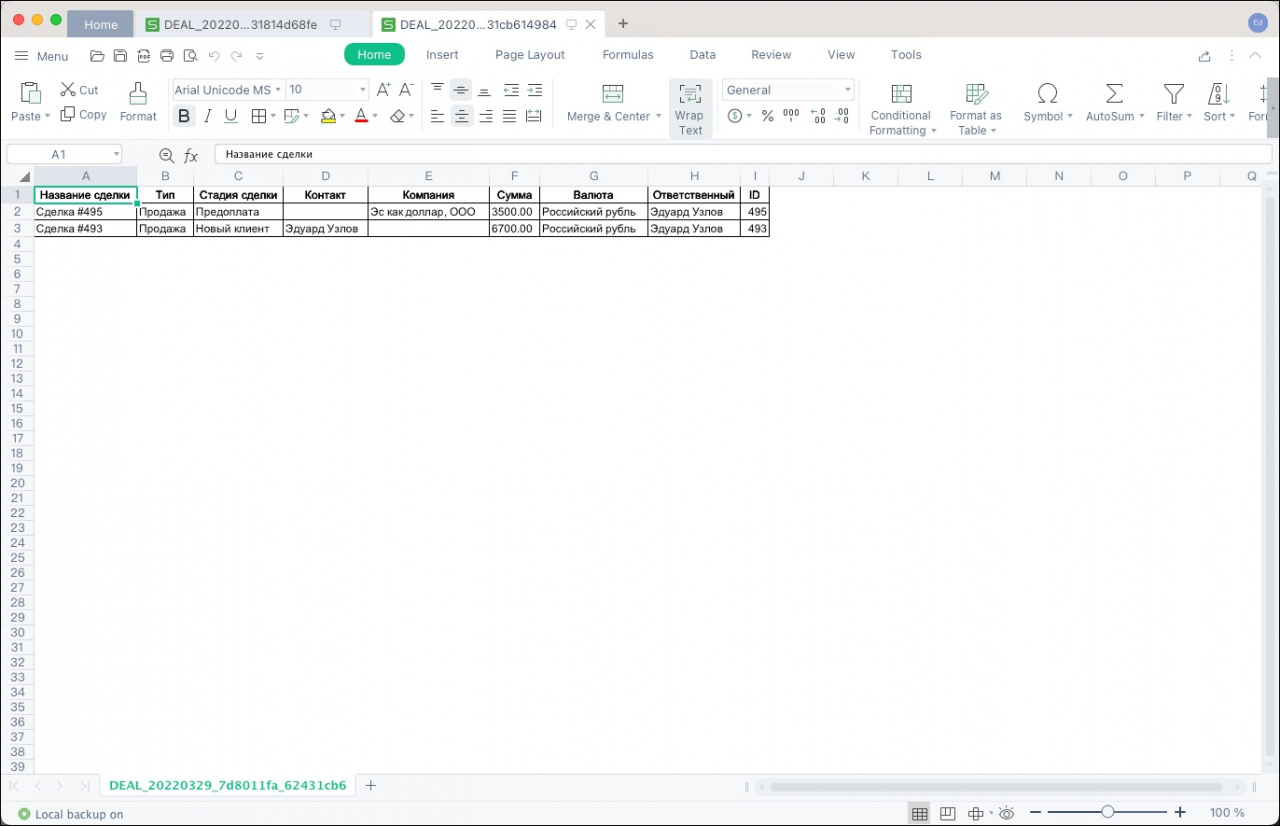Open the Page Layout ribbon tab
The height and width of the screenshot is (826, 1280).
tap(530, 55)
